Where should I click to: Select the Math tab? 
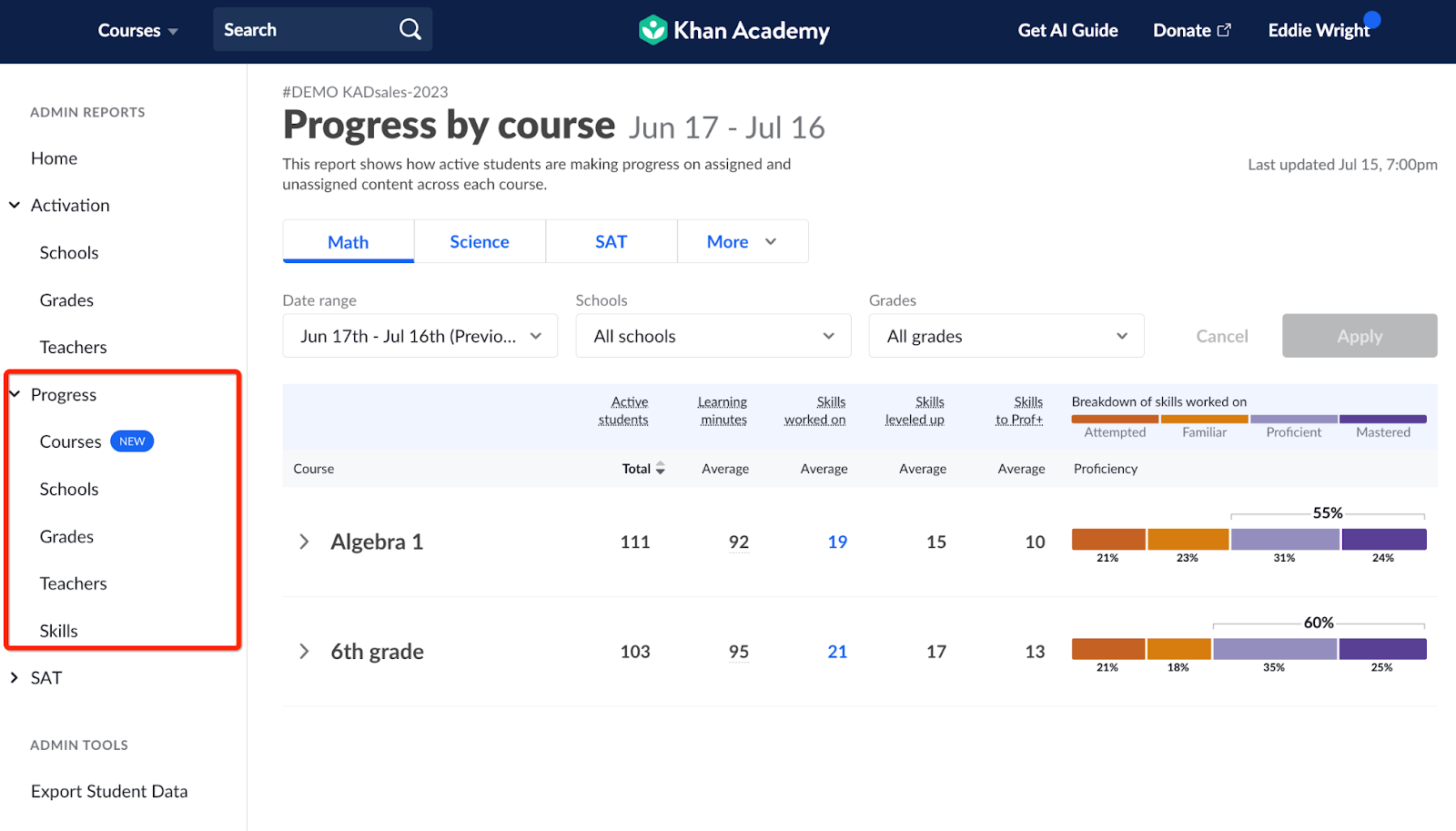tap(349, 241)
